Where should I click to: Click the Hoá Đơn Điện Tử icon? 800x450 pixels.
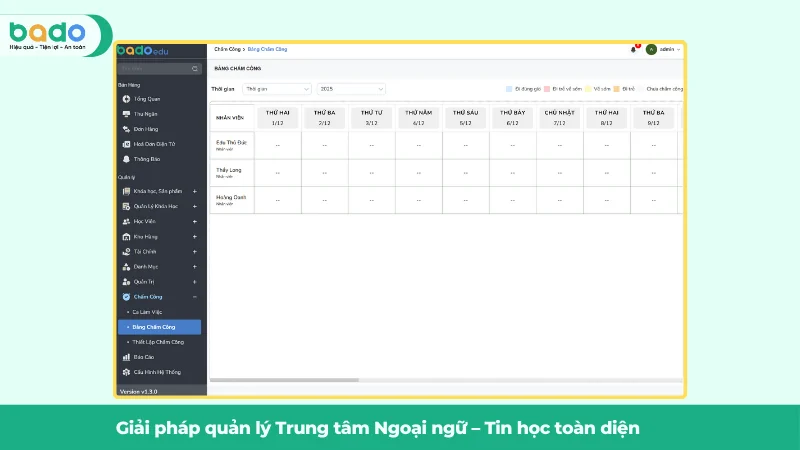126,144
